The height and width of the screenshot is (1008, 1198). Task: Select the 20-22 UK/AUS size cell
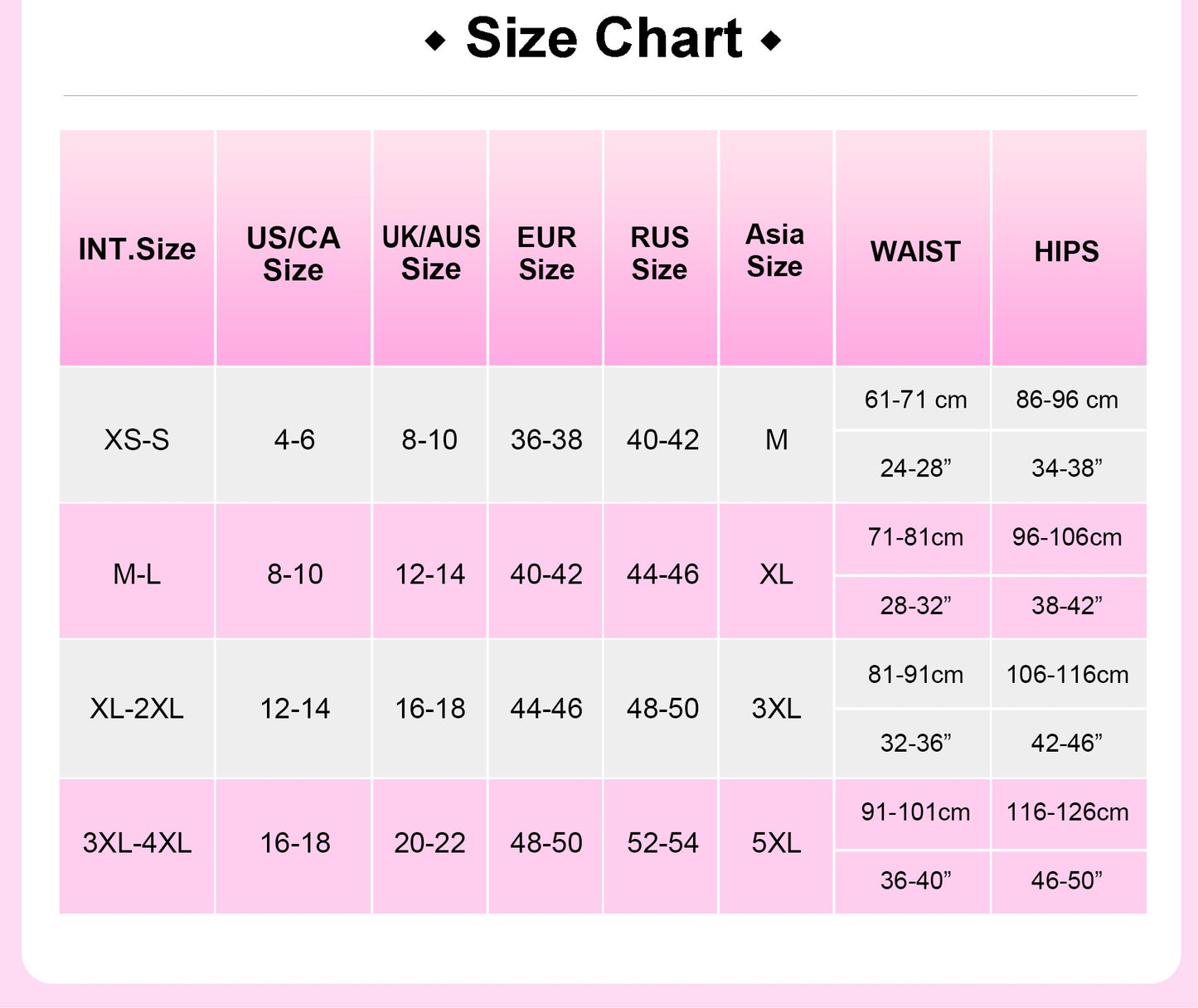429,843
